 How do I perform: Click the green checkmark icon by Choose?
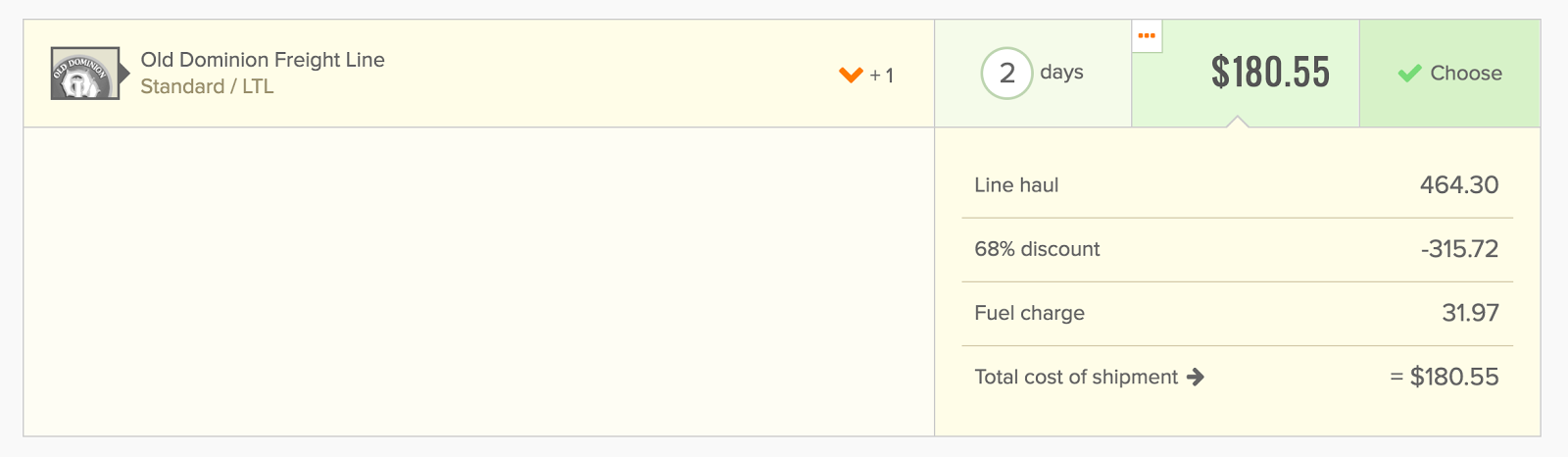[x=1409, y=73]
